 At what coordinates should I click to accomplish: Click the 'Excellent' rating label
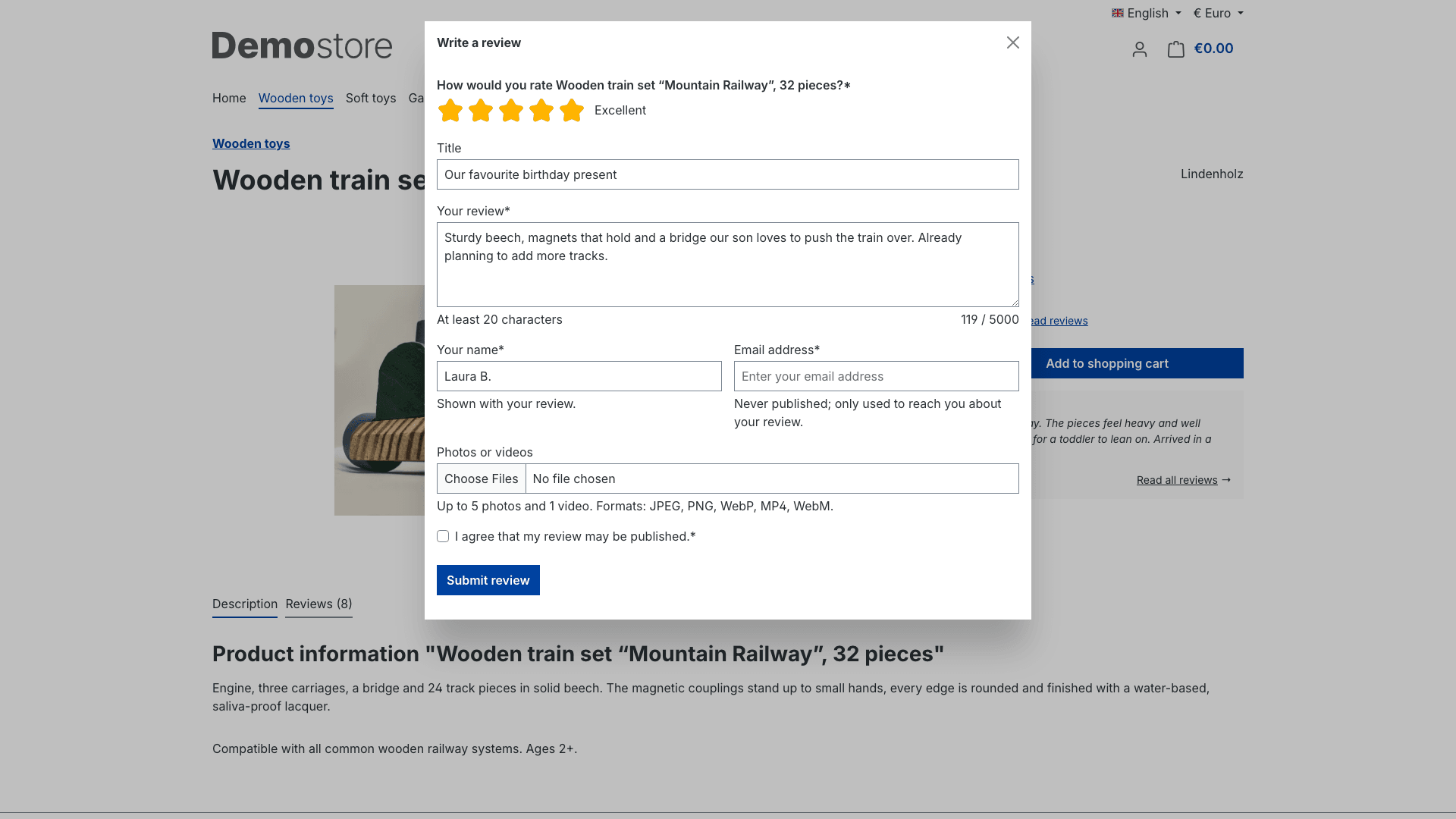(x=620, y=110)
